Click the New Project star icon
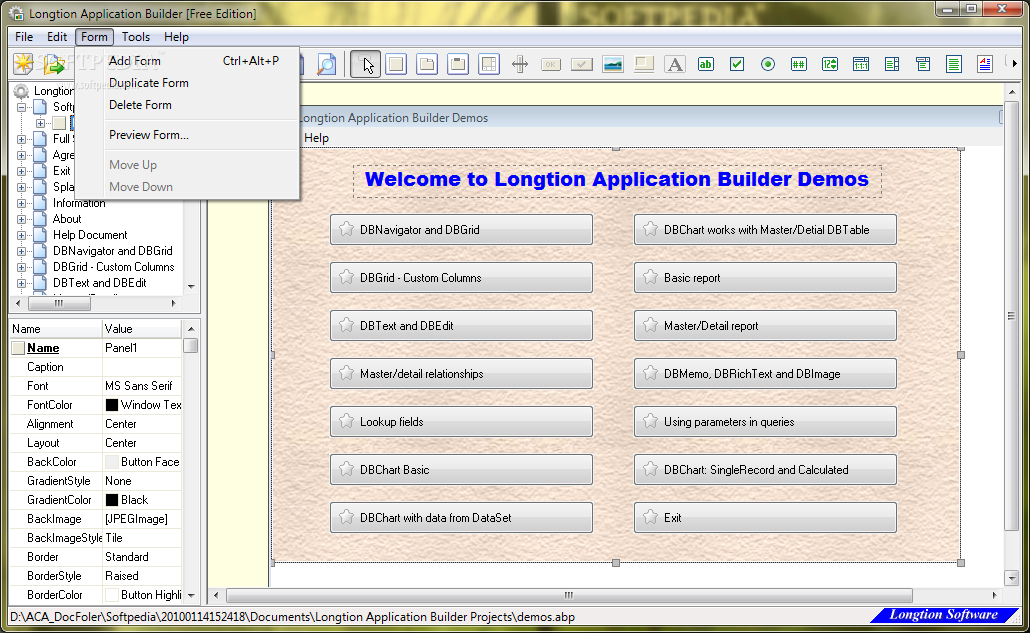 pyautogui.click(x=24, y=64)
